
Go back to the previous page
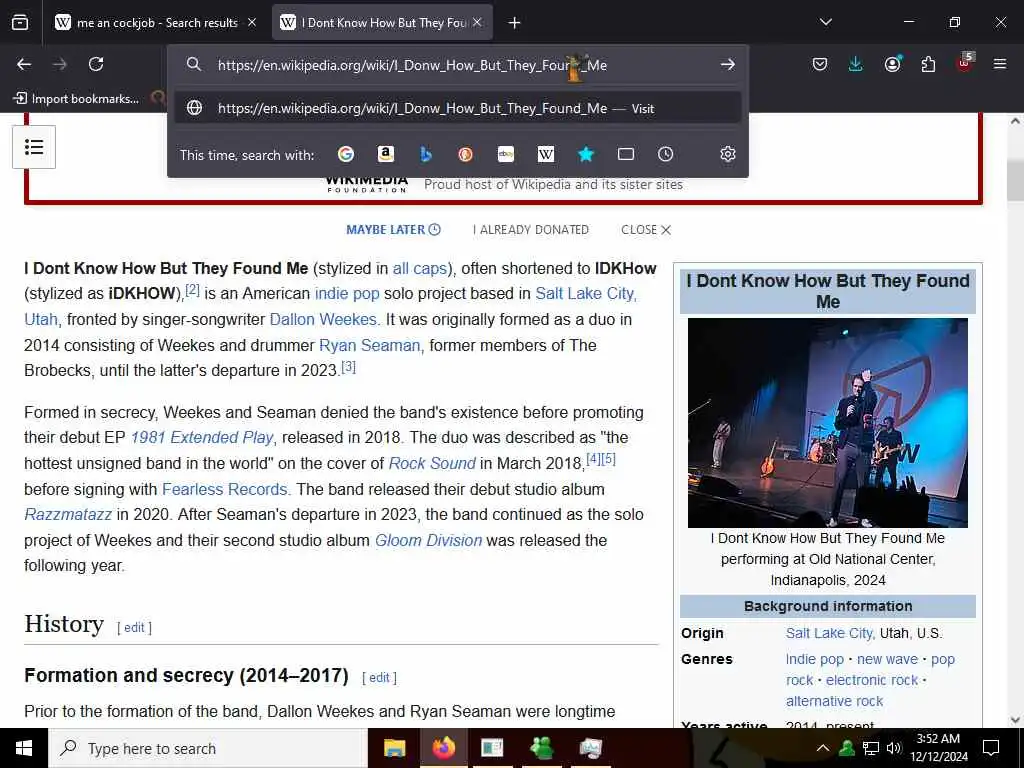coord(24,64)
